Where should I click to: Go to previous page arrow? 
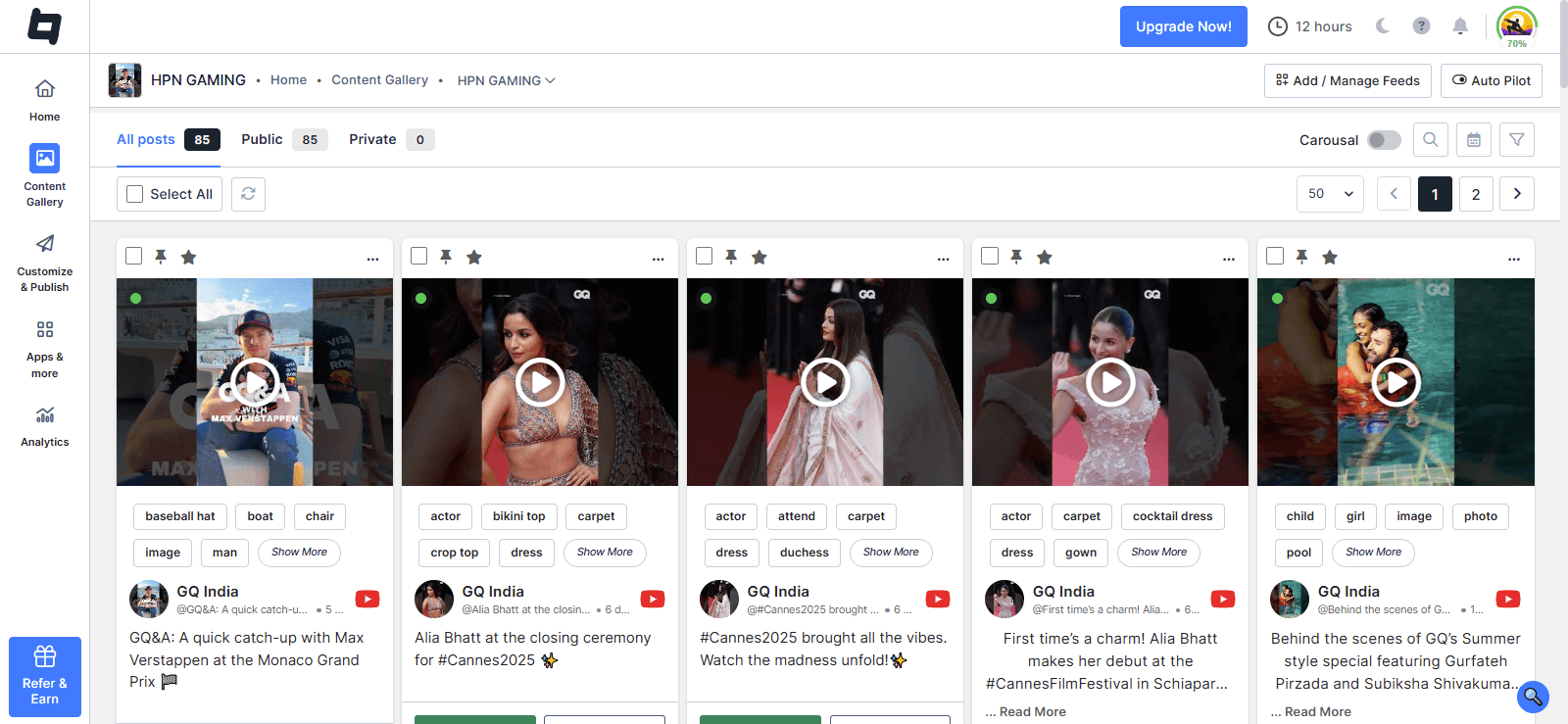pos(1394,194)
